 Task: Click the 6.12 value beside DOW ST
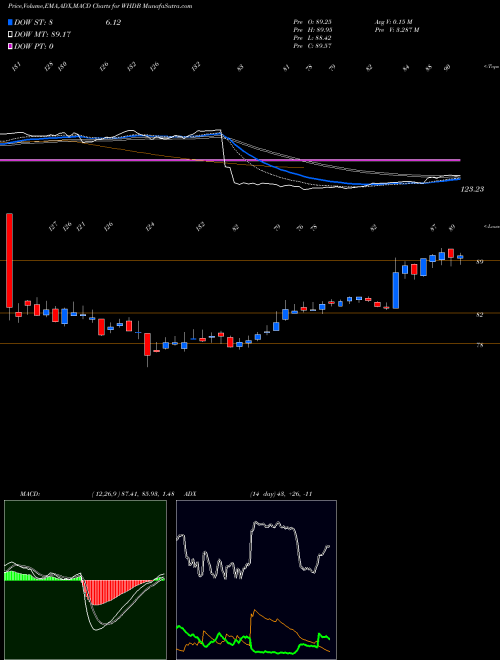(x=113, y=23)
